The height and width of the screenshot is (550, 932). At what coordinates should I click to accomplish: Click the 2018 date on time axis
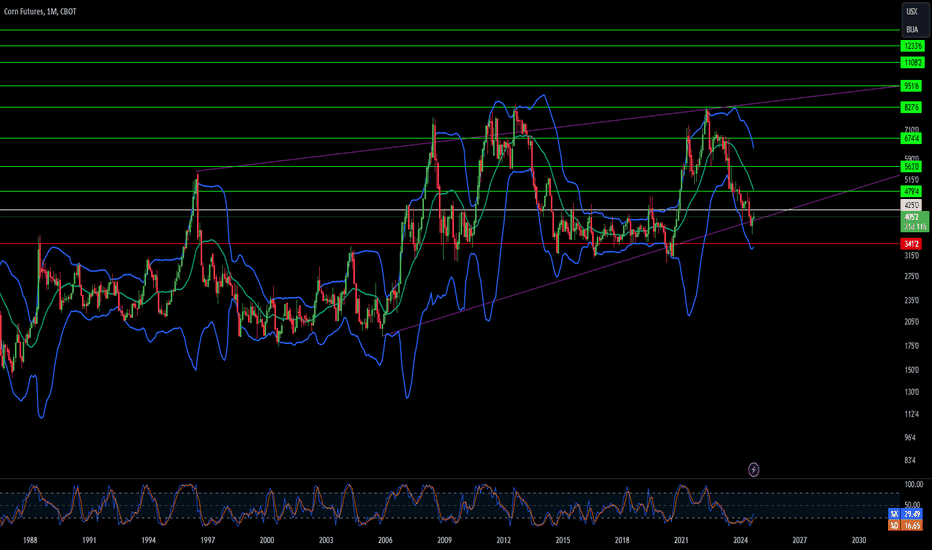pos(622,540)
